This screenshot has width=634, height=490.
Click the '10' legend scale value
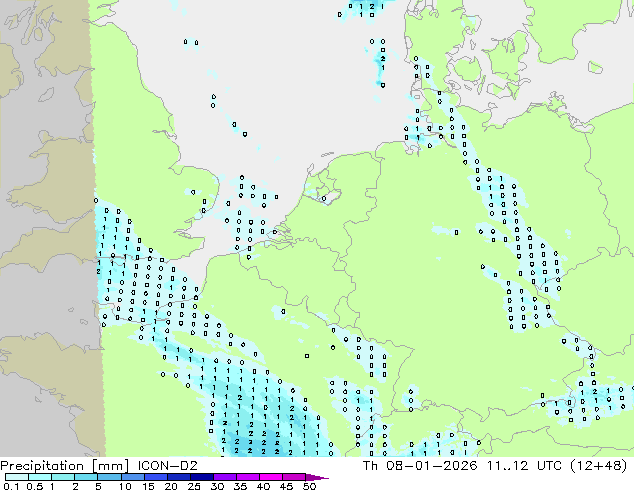tap(125, 486)
